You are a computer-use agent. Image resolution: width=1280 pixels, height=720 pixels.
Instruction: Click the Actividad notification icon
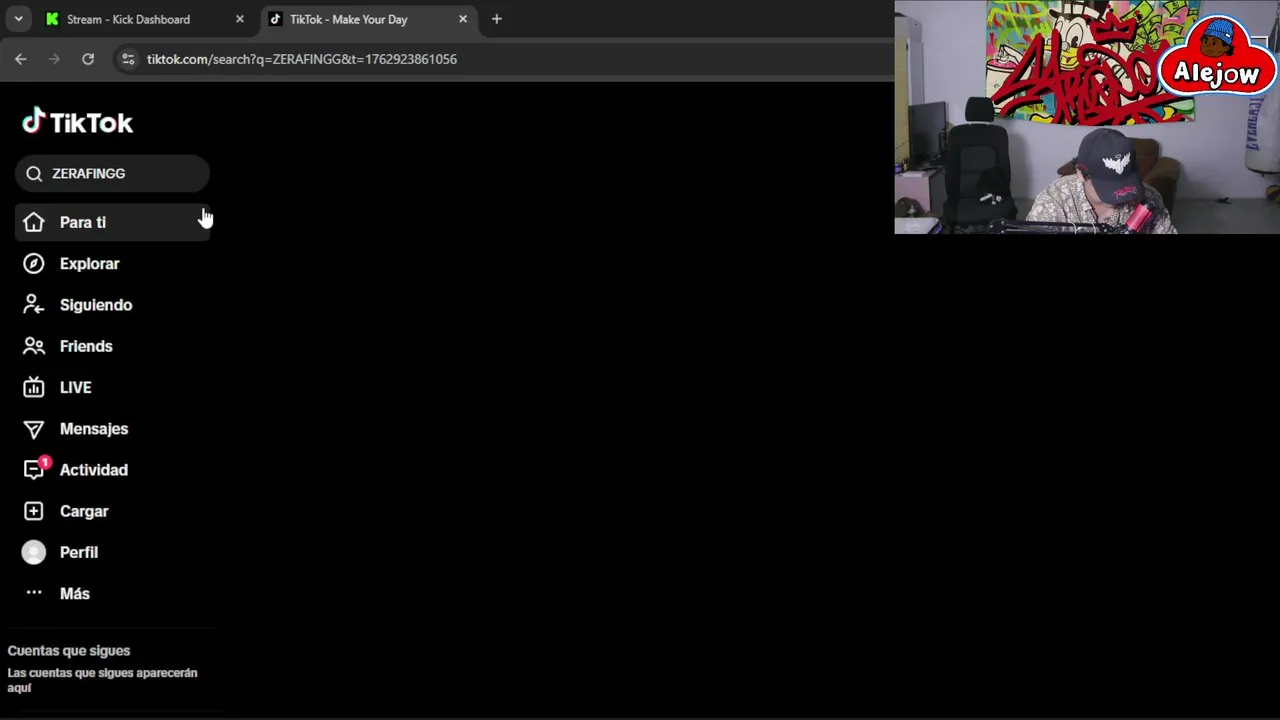[35, 468]
